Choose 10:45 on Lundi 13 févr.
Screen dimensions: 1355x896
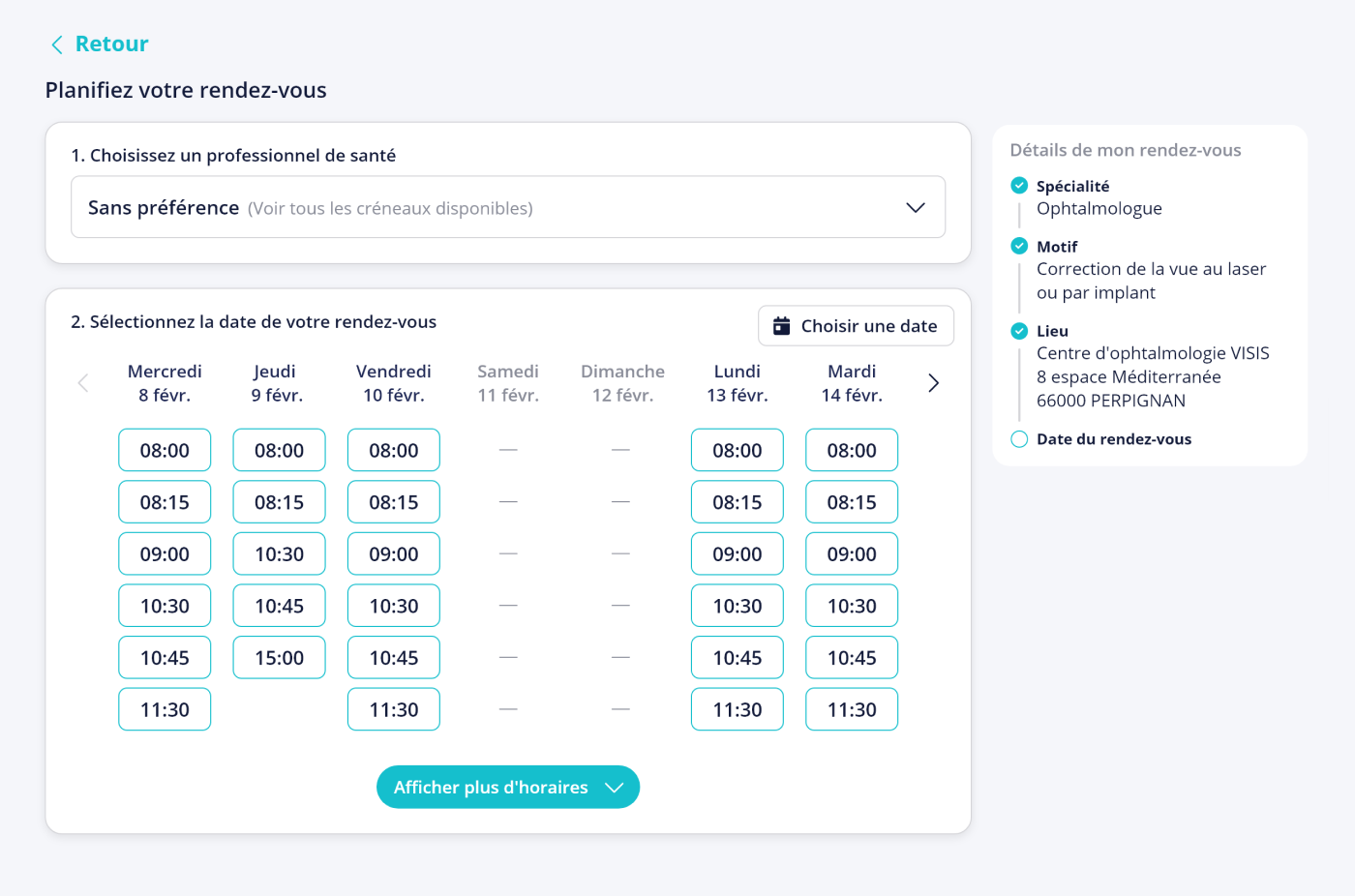(738, 658)
